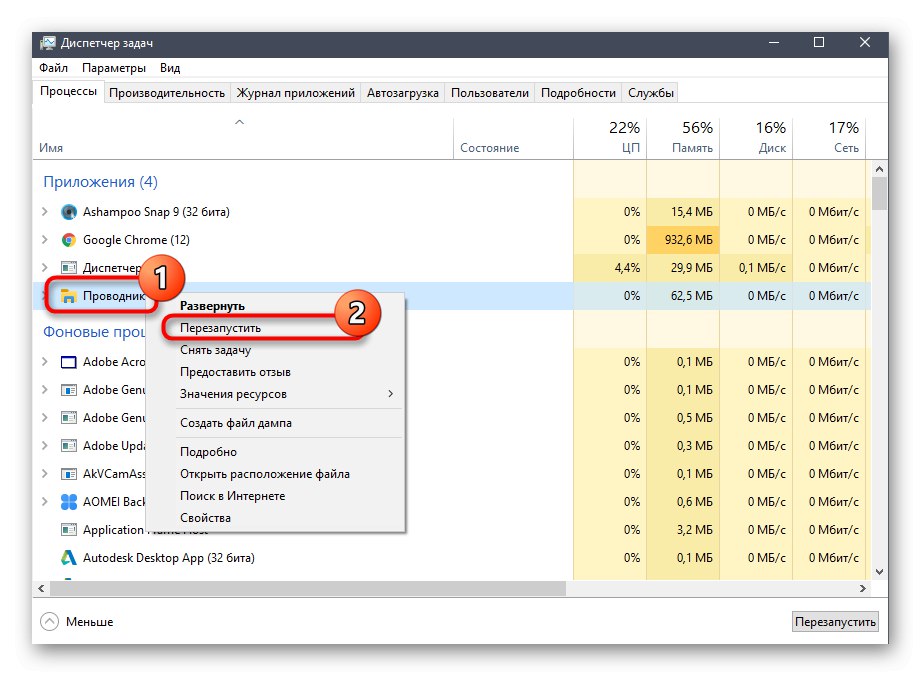Click the horizontal scrollbar left arrow
This screenshot has width=921, height=676.
(41, 588)
